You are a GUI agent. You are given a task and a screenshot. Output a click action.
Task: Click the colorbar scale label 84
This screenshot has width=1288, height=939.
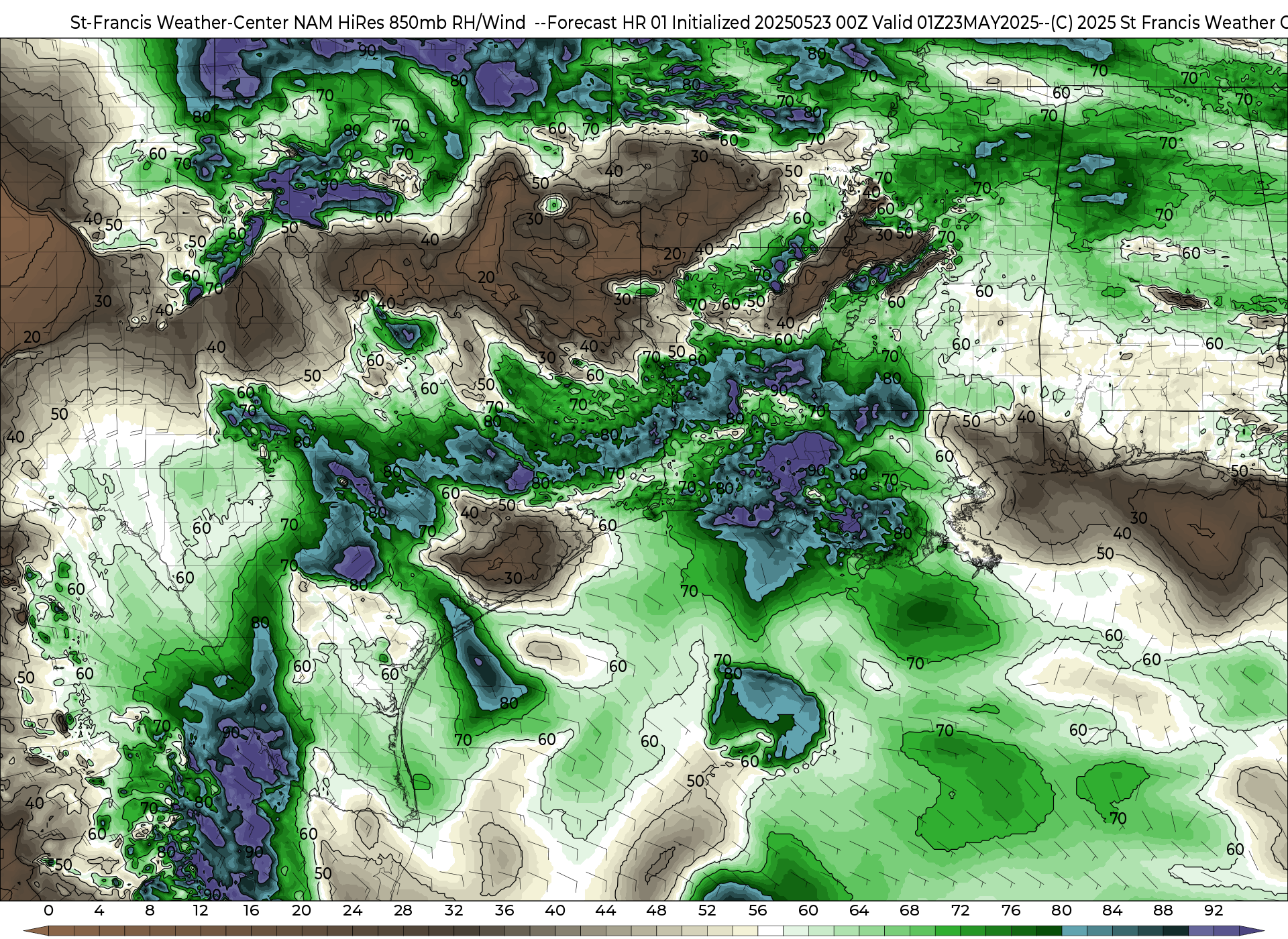point(1112,910)
